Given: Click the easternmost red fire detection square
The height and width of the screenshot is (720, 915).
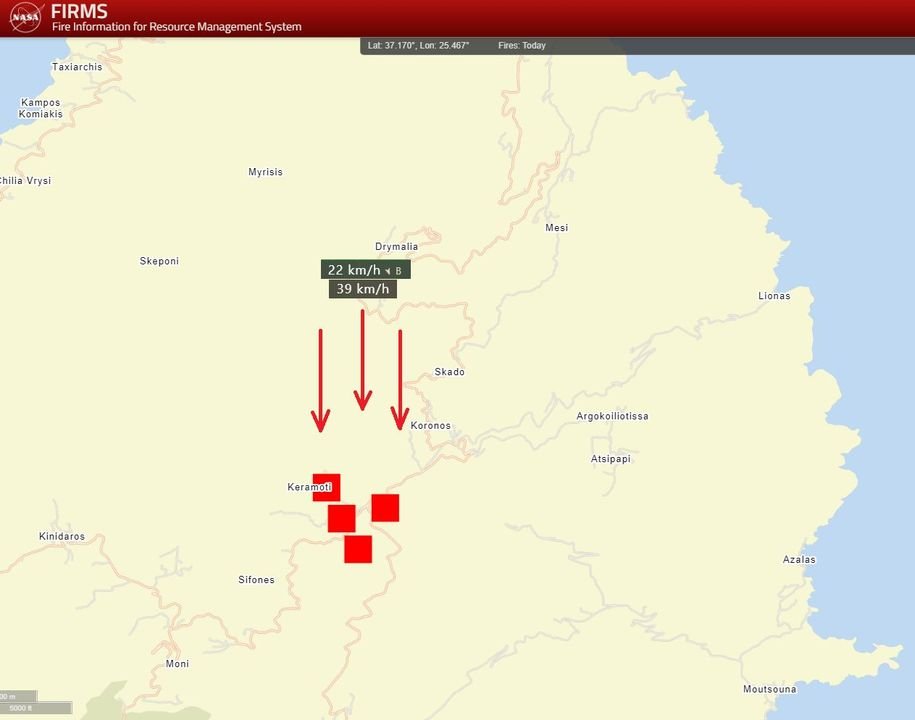Looking at the screenshot, I should (x=384, y=508).
